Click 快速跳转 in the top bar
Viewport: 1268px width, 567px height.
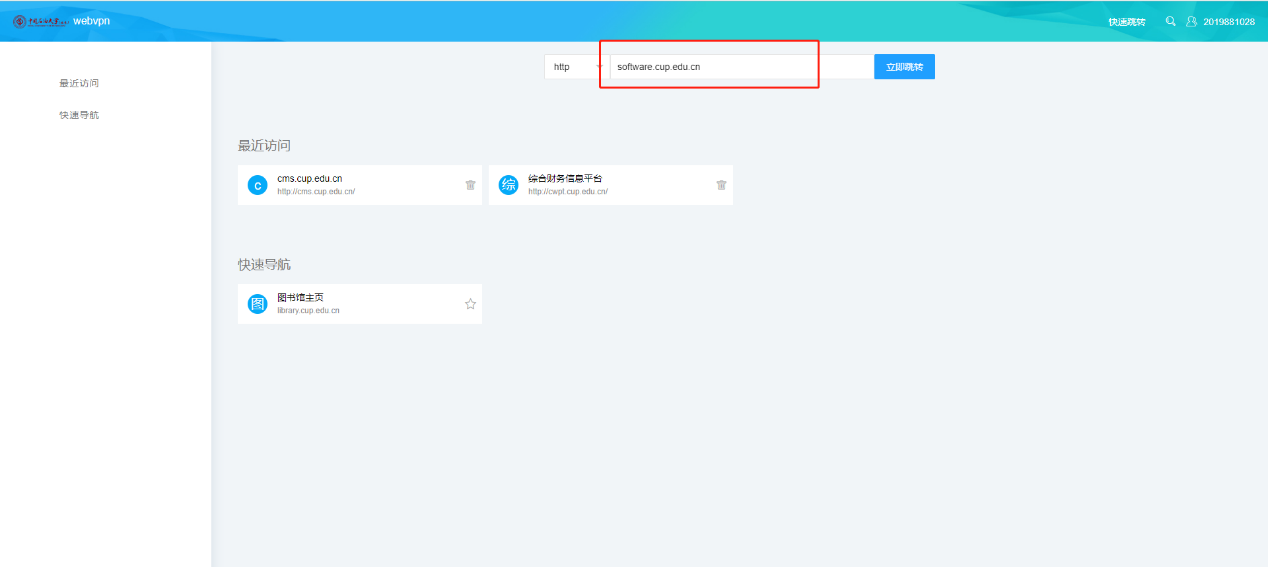pyautogui.click(x=1127, y=21)
